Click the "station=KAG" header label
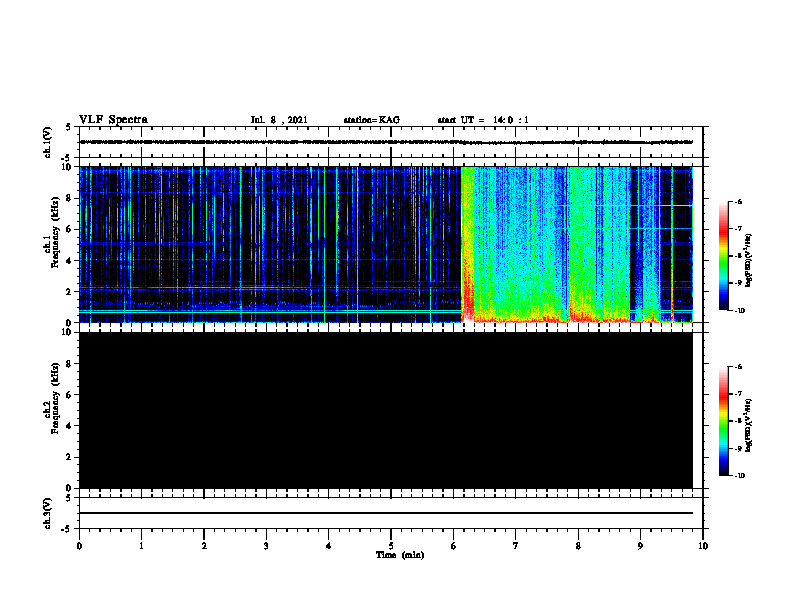The image size is (792, 612). [371, 120]
